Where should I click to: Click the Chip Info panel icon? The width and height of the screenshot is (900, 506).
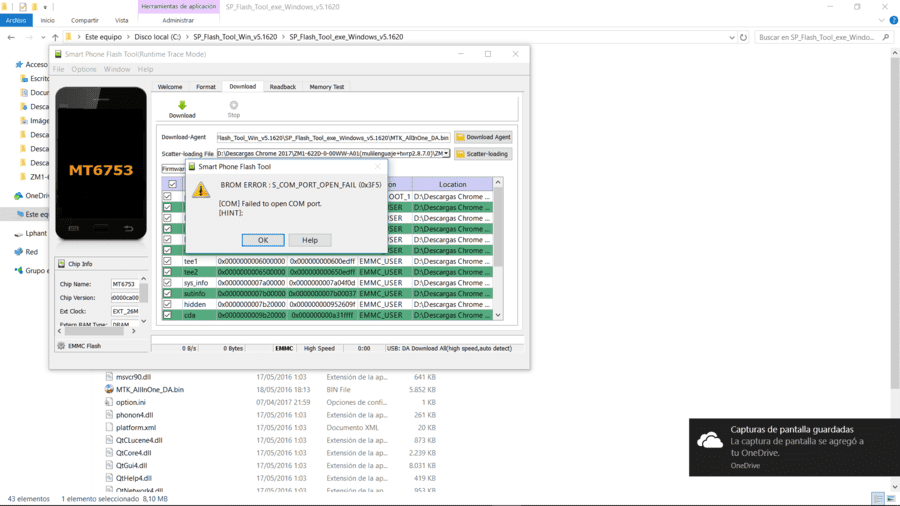(61, 264)
